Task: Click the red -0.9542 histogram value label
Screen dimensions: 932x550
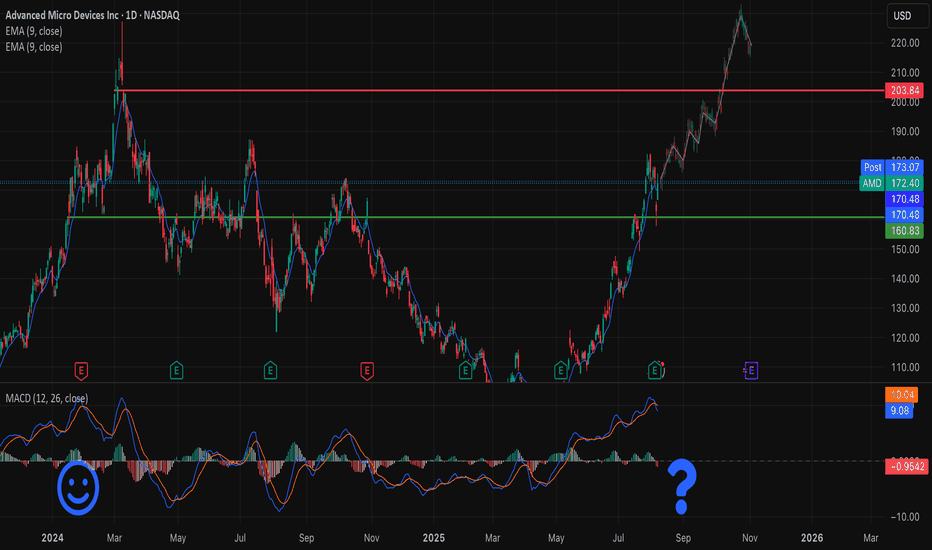Action: [x=906, y=466]
